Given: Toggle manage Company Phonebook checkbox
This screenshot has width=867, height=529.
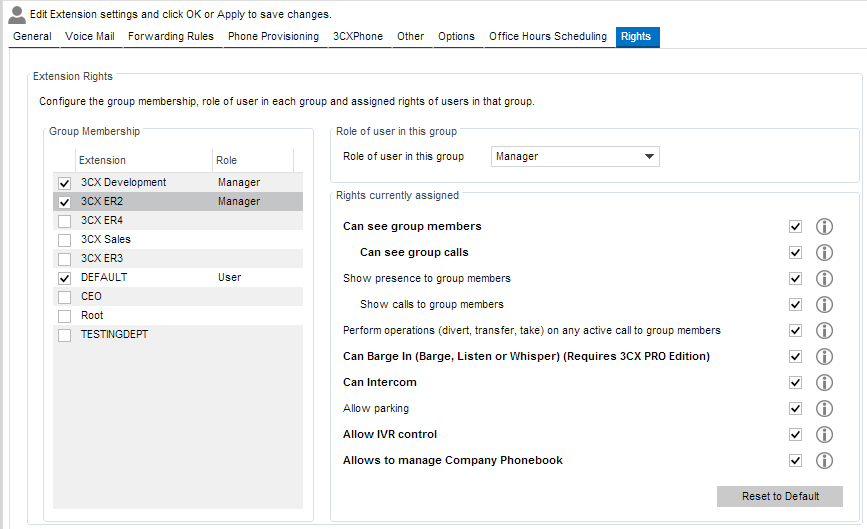Looking at the screenshot, I should click(x=795, y=460).
